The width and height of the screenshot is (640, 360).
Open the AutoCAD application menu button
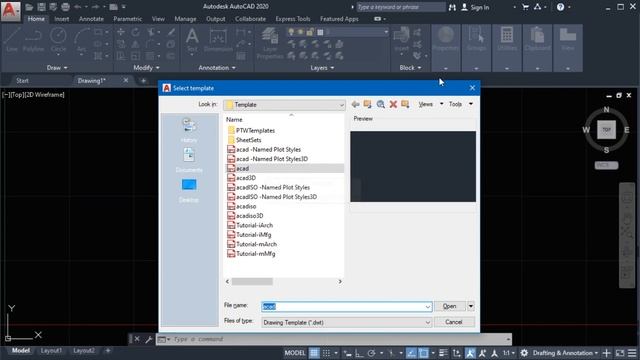point(10,11)
